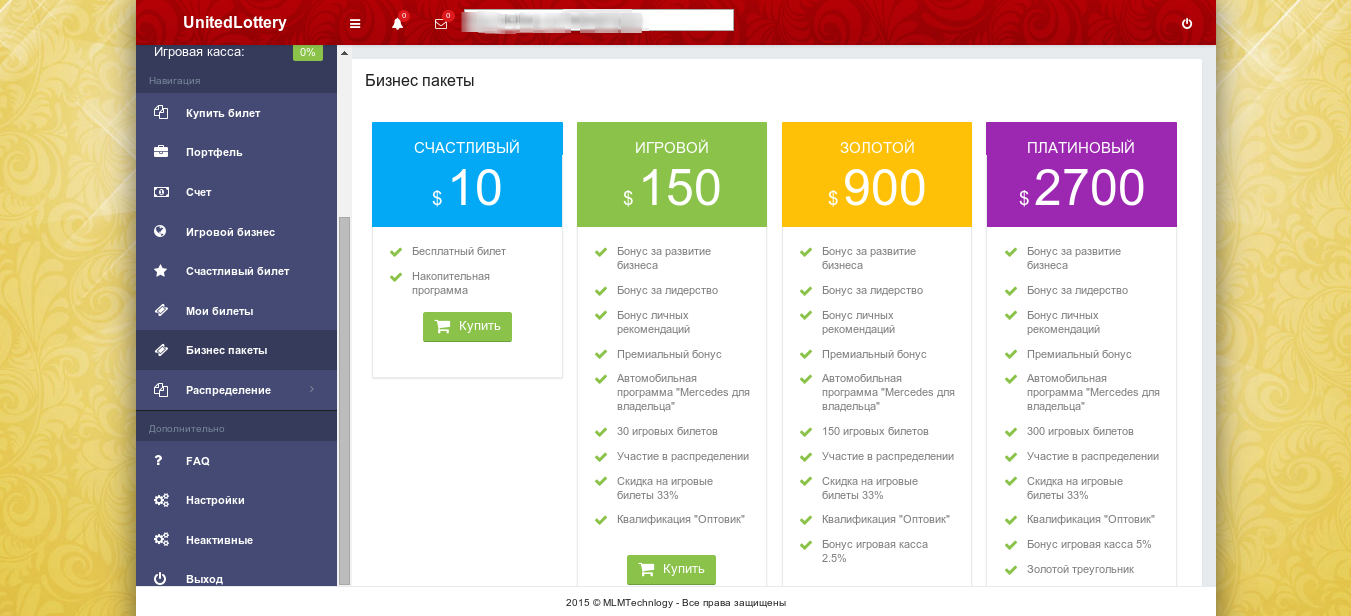1351x616 pixels.
Task: Click Игровая касса 0% badge
Action: tap(308, 52)
